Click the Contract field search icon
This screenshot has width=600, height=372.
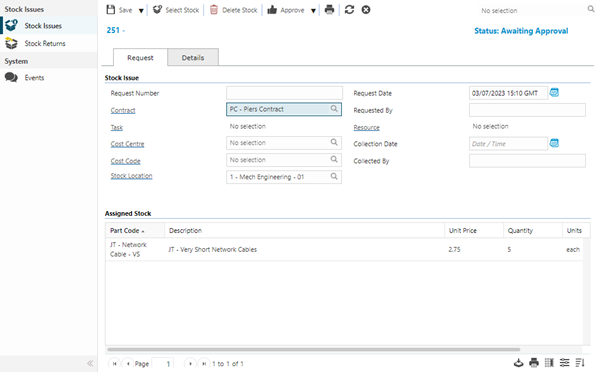[334, 109]
